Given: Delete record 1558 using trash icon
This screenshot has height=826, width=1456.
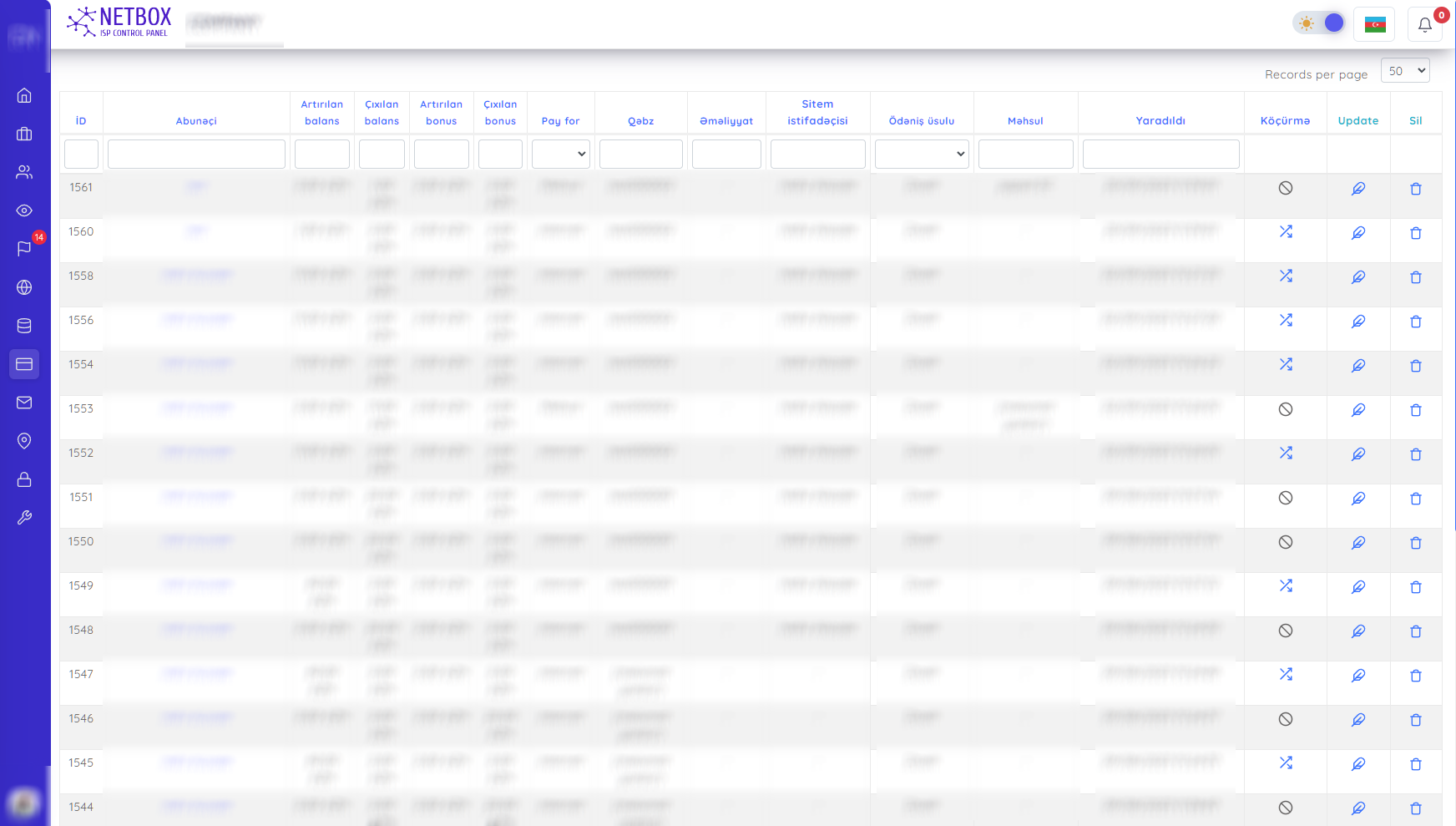Looking at the screenshot, I should [x=1415, y=277].
